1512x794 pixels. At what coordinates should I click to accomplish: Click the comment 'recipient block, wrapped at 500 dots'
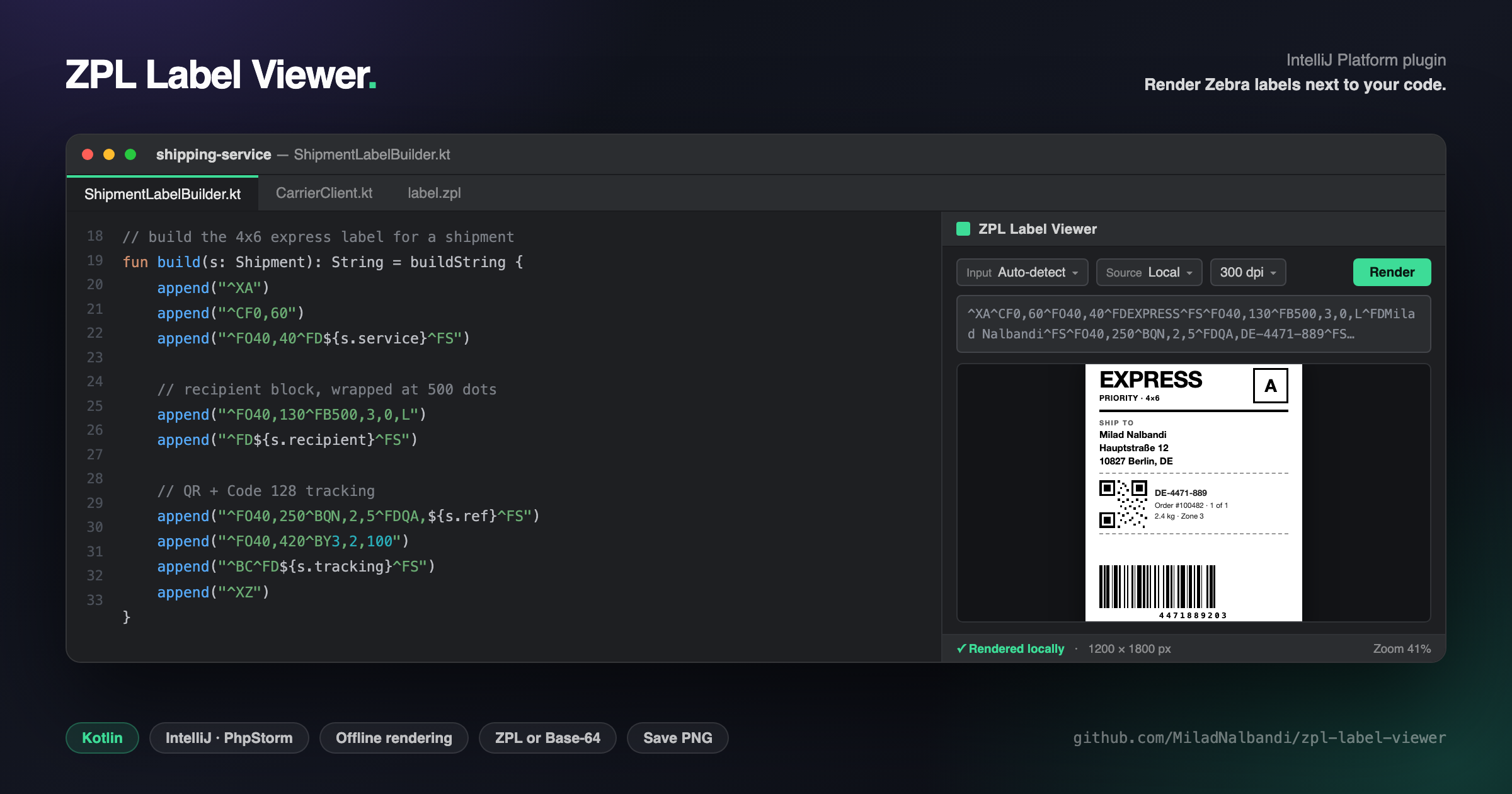click(x=327, y=389)
